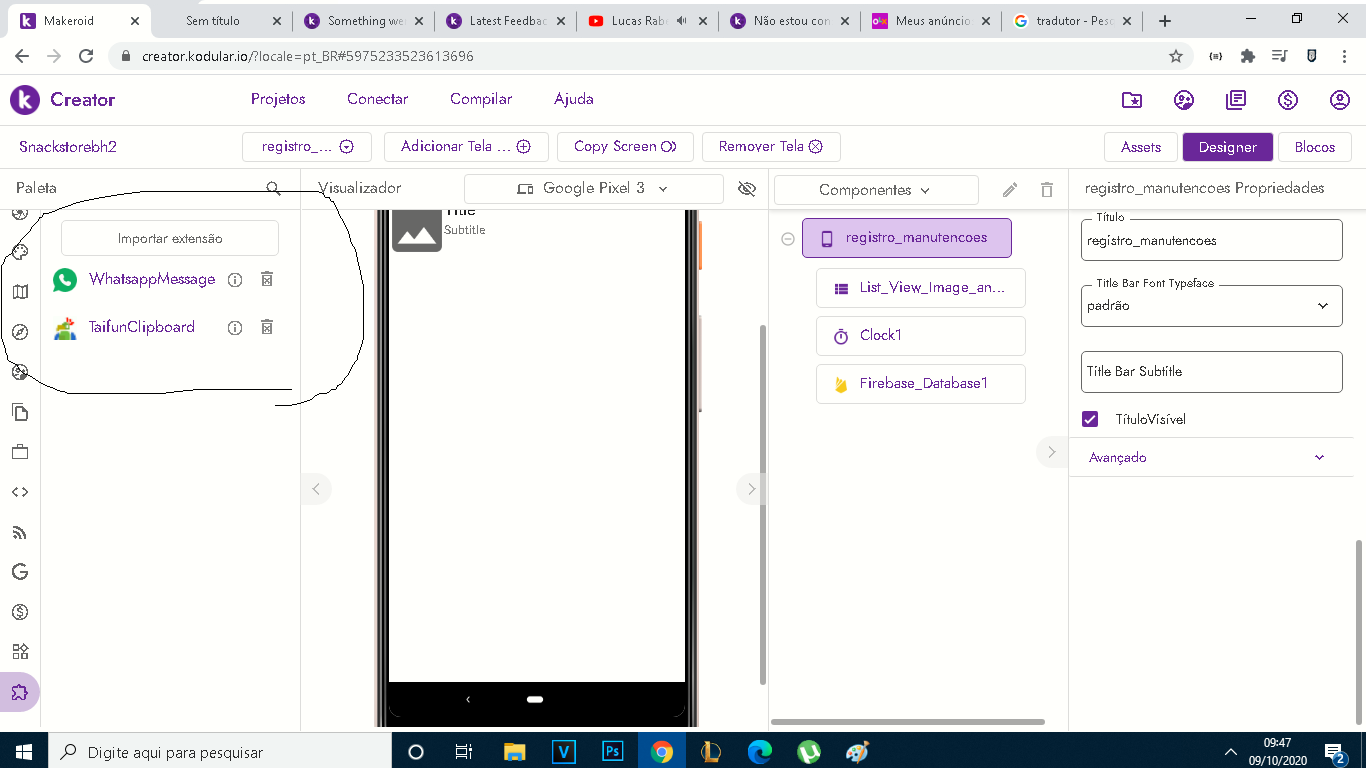Click the rename component pencil icon
Viewport: 1366px width, 768px height.
coord(1010,190)
